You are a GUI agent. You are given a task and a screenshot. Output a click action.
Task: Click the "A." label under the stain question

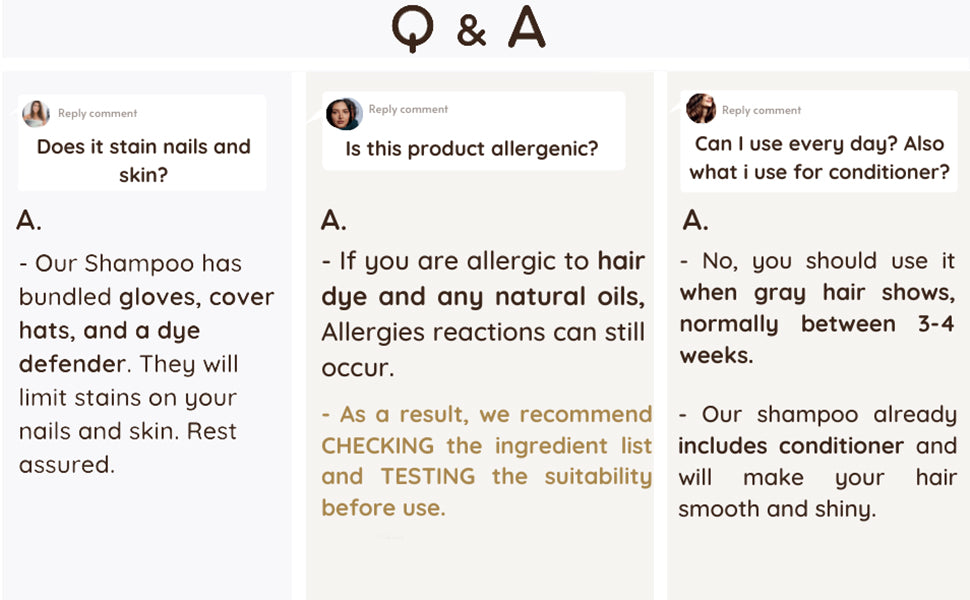tap(29, 221)
